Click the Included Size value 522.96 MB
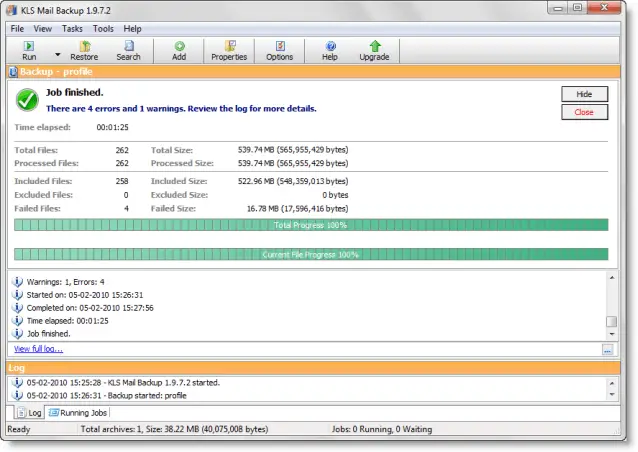This screenshot has width=638, height=452. point(293,181)
